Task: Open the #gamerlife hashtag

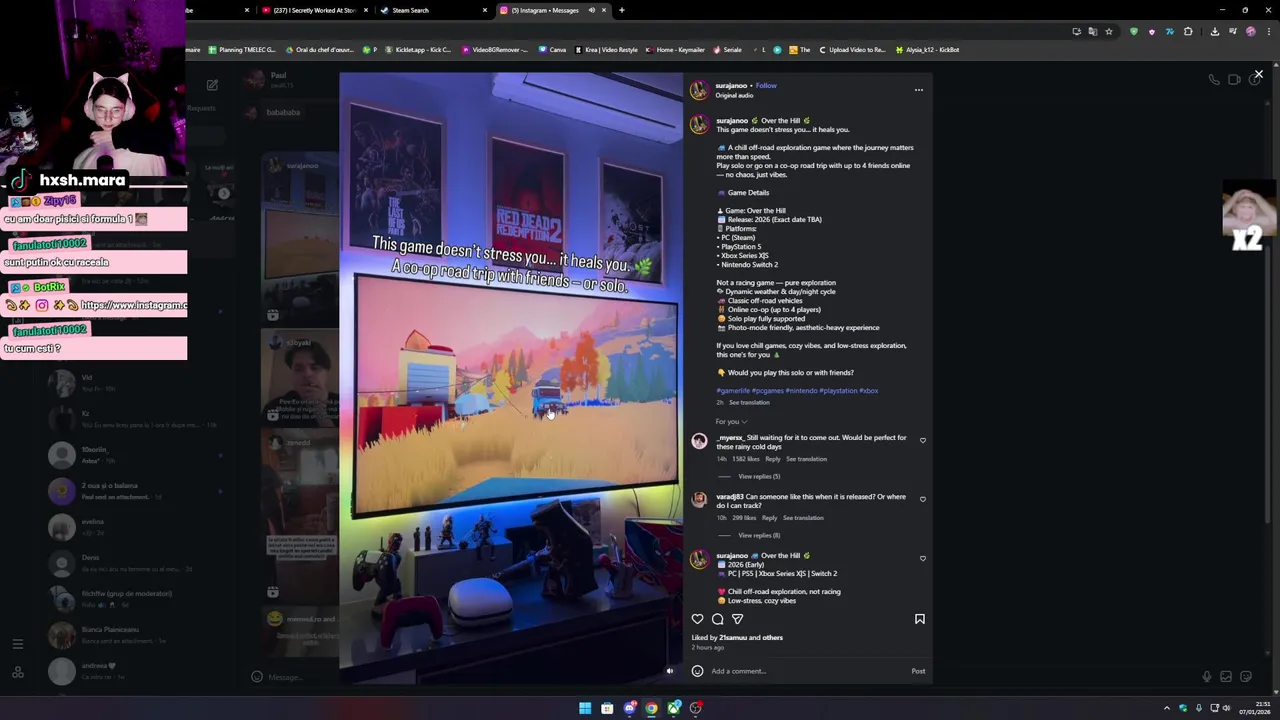Action: pos(733,391)
